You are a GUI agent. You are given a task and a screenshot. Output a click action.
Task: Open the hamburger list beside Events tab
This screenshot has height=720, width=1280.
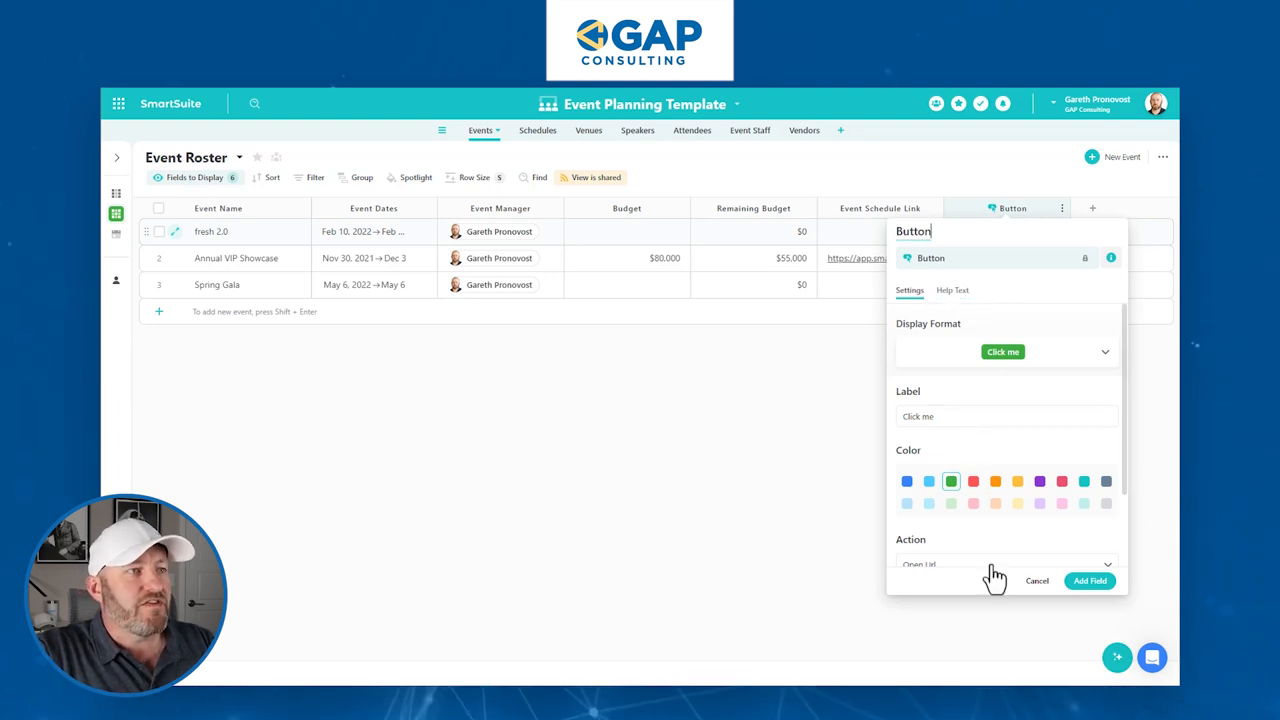(x=442, y=130)
